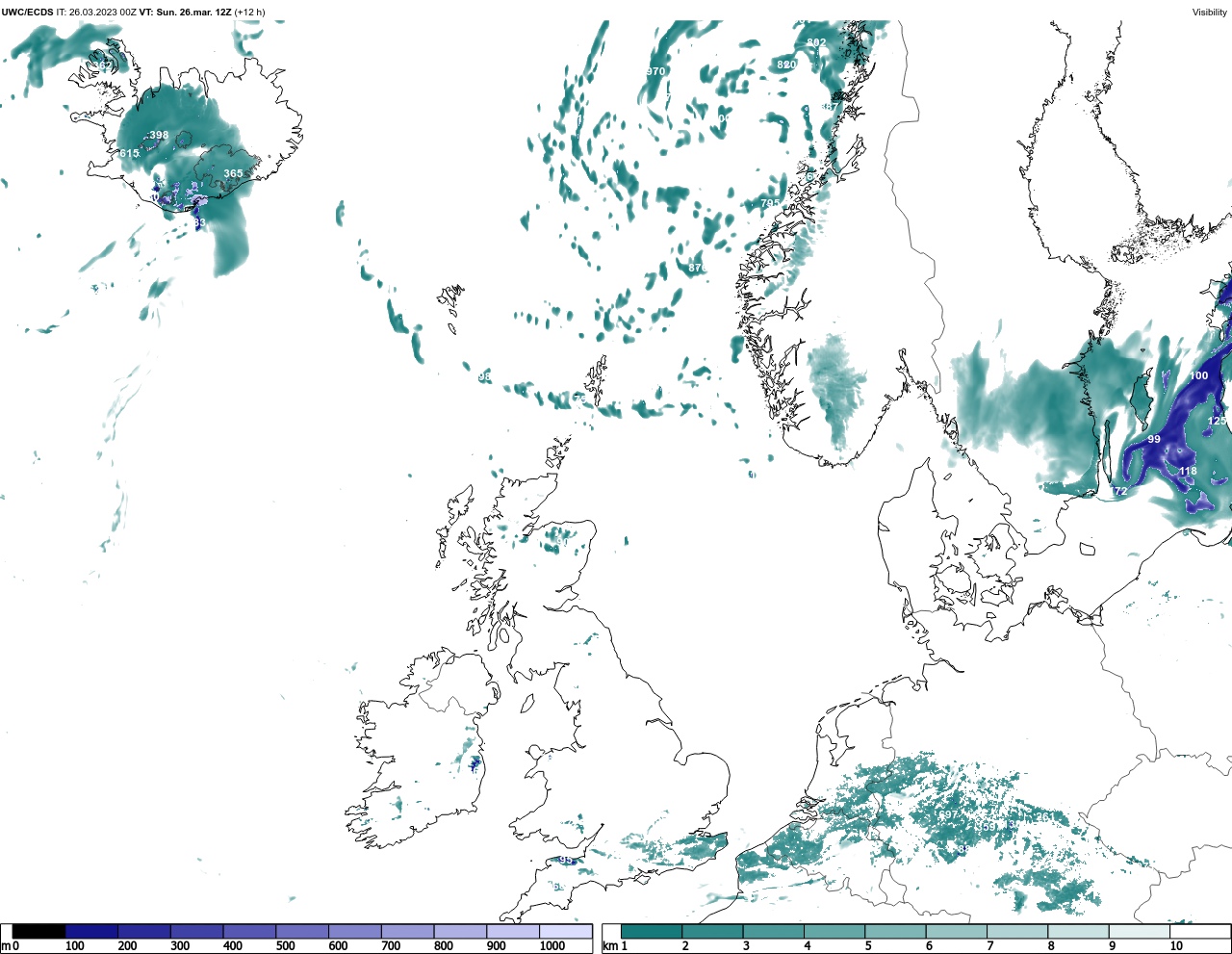Click the '970' value in Norwegian Sea
The height and width of the screenshot is (954, 1232).
point(655,72)
